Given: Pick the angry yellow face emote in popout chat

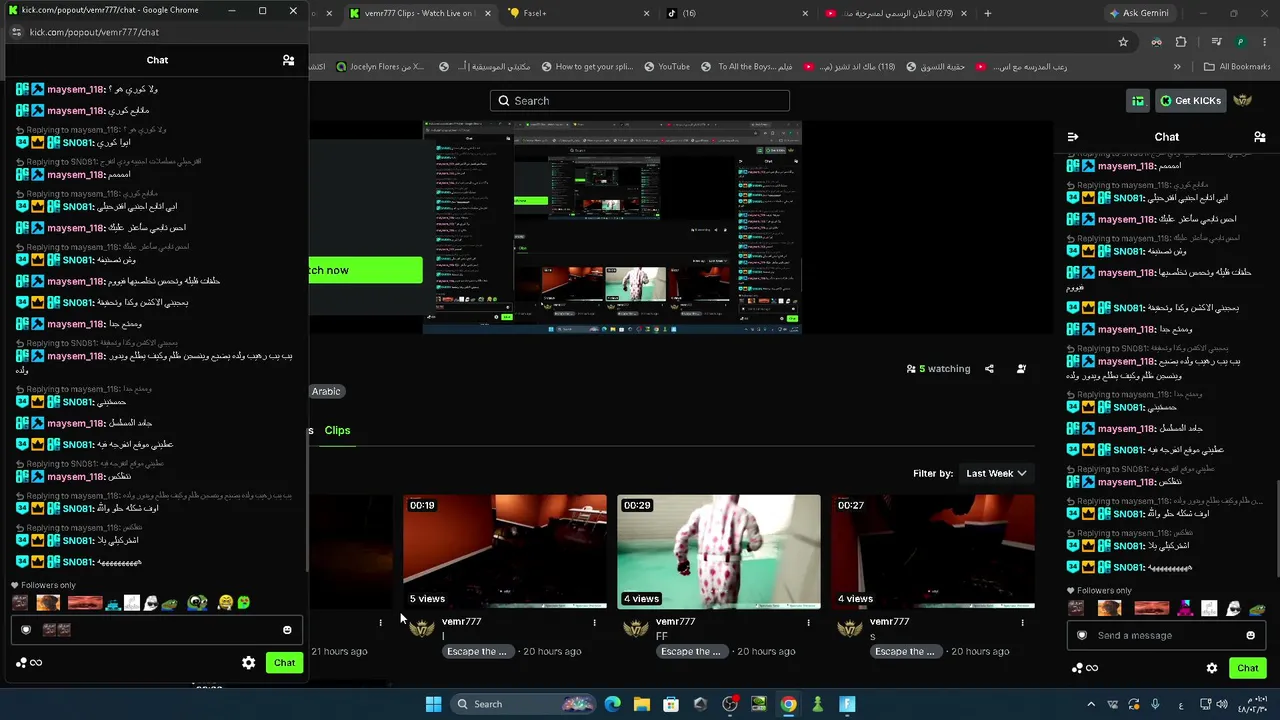Looking at the screenshot, I should click(x=226, y=603).
